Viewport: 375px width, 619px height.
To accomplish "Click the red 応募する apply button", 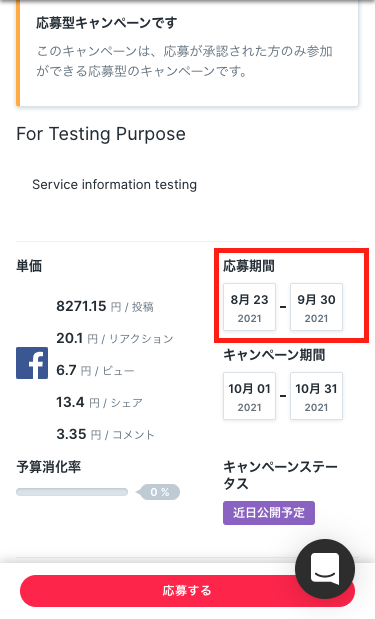I will click(188, 591).
